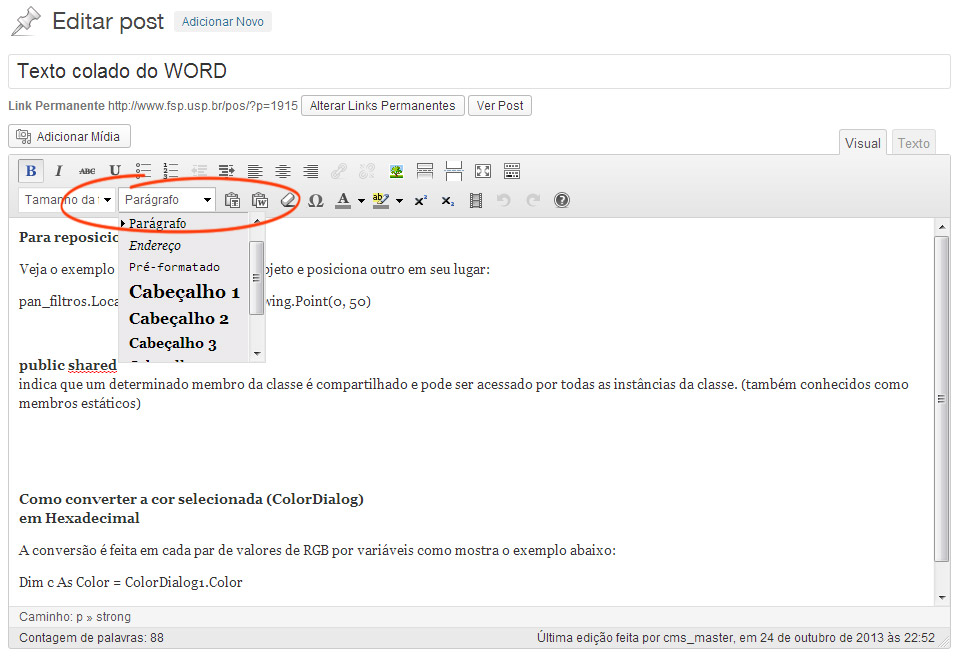The height and width of the screenshot is (667, 964).
Task: Click Alterar Links Permanentes button
Action: 382,106
